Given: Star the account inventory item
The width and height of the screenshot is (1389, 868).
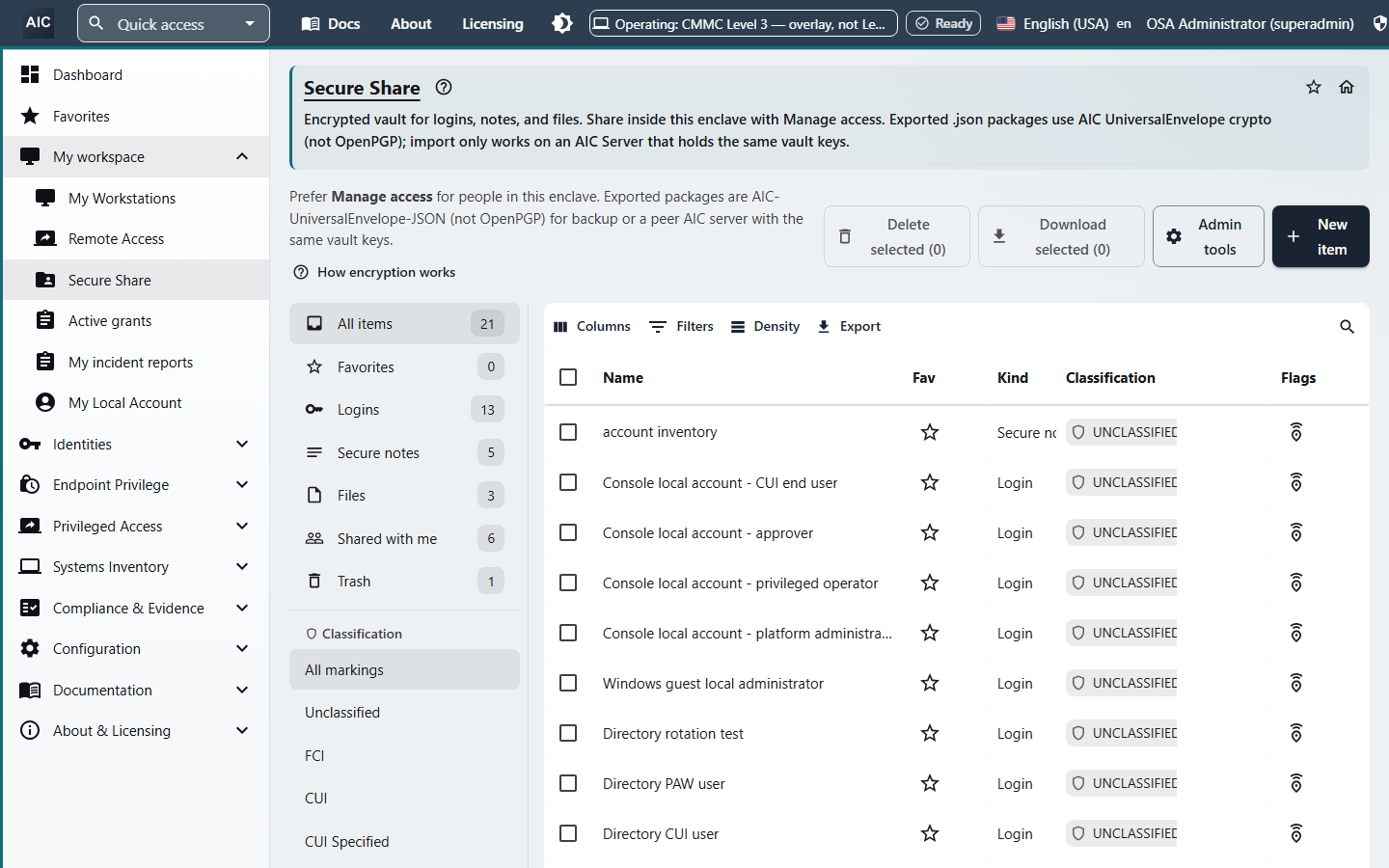Looking at the screenshot, I should point(930,432).
